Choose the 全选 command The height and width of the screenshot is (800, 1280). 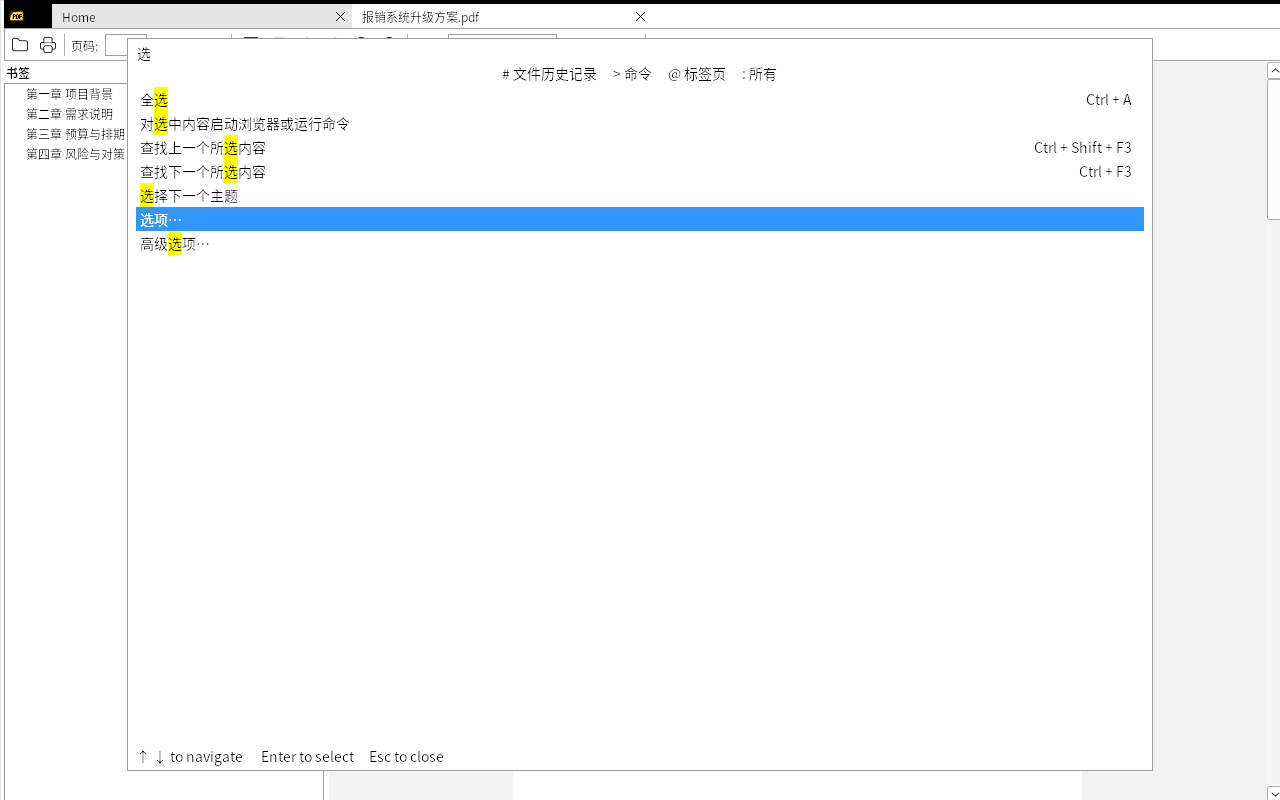tap(640, 99)
